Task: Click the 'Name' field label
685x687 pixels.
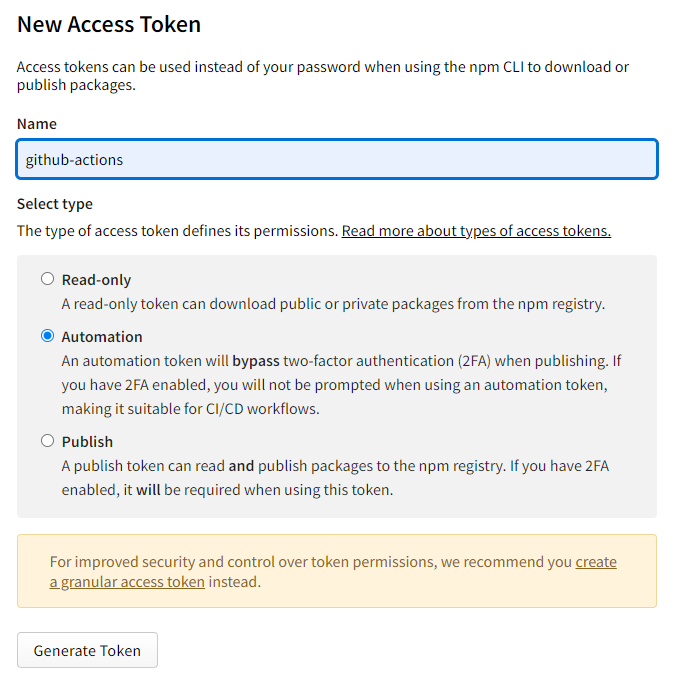Action: point(37,124)
